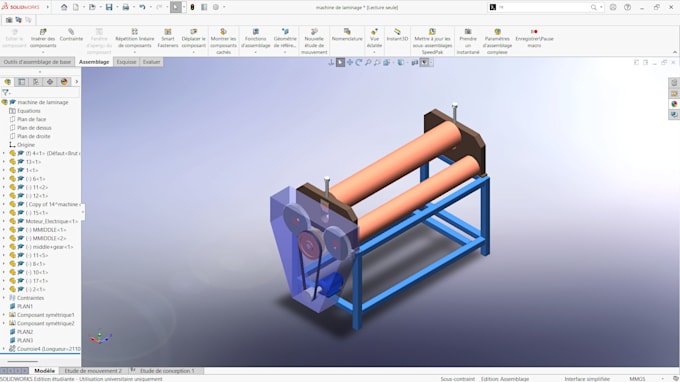The width and height of the screenshot is (680, 382).
Task: Select the Contrainte (mate) tool
Action: tap(71, 35)
